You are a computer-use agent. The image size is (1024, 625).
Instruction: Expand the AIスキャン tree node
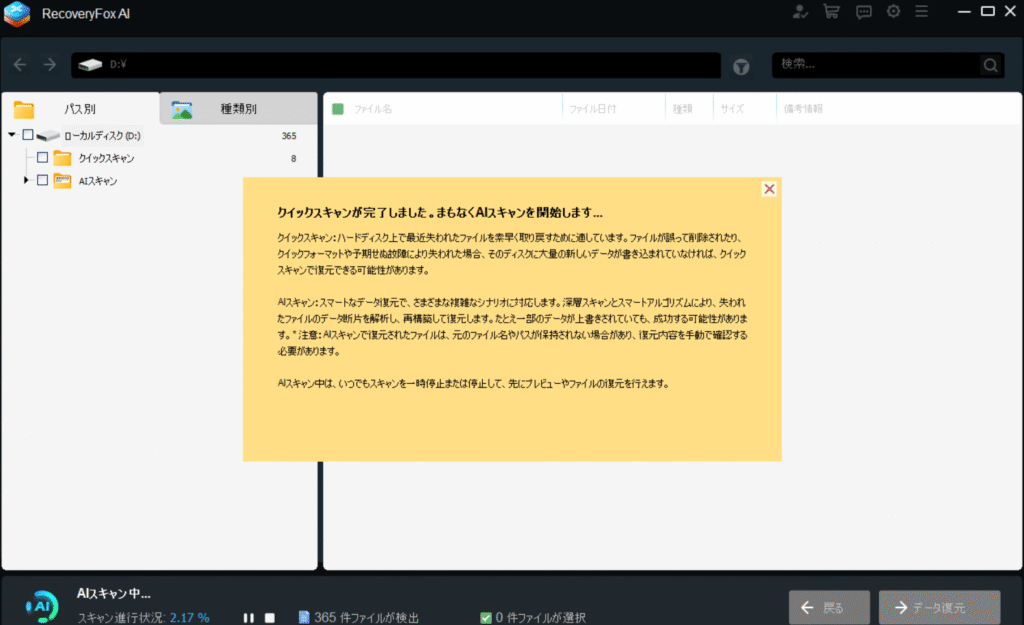point(26,181)
